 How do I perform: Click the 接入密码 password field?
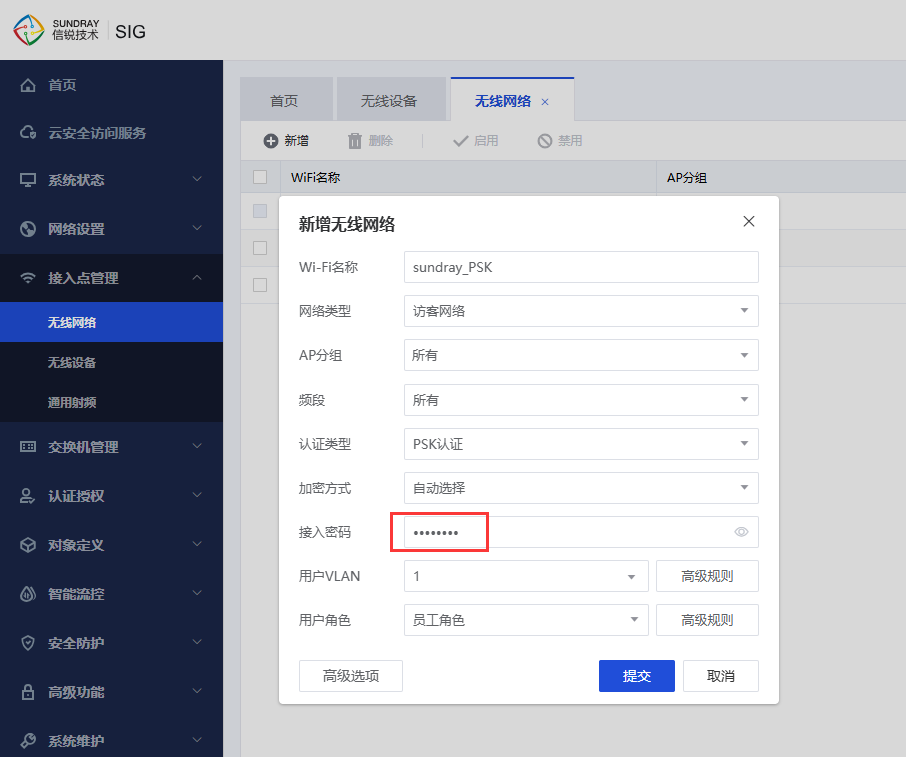click(x=581, y=532)
